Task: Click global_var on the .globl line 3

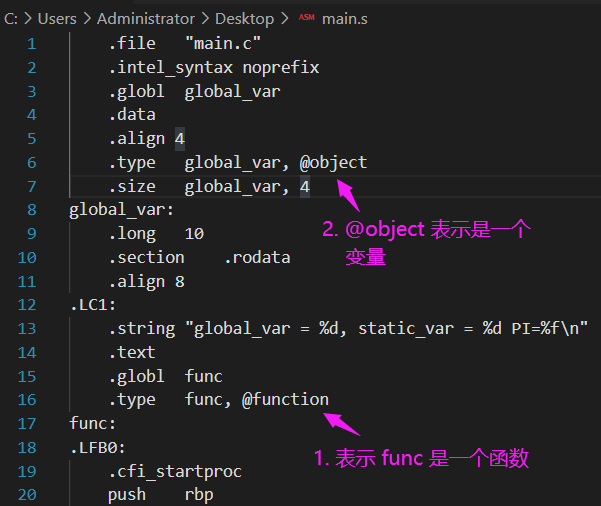Action: click(232, 92)
